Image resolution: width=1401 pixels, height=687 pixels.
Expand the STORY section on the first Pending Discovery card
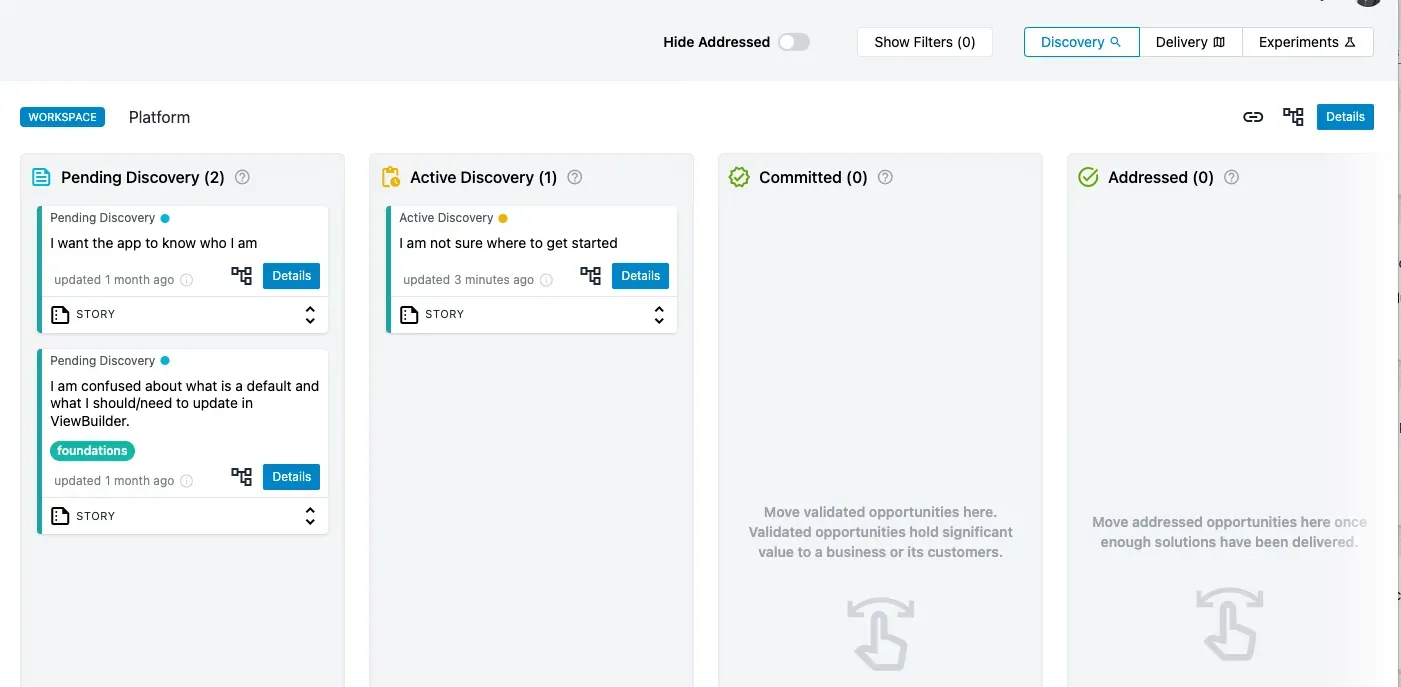[310, 314]
